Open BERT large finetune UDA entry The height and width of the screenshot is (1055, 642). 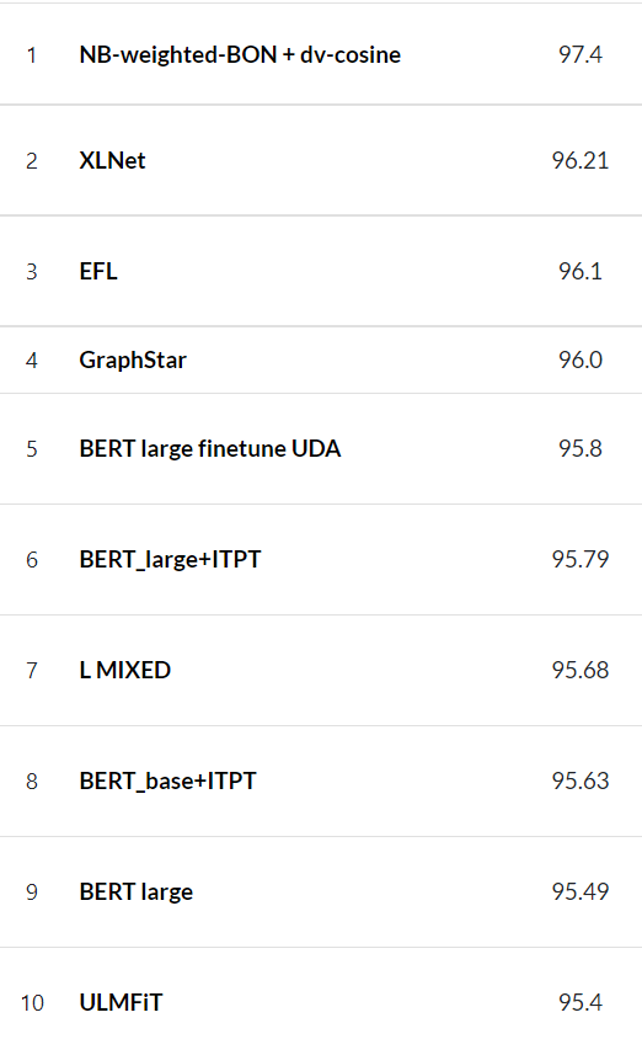(x=210, y=449)
